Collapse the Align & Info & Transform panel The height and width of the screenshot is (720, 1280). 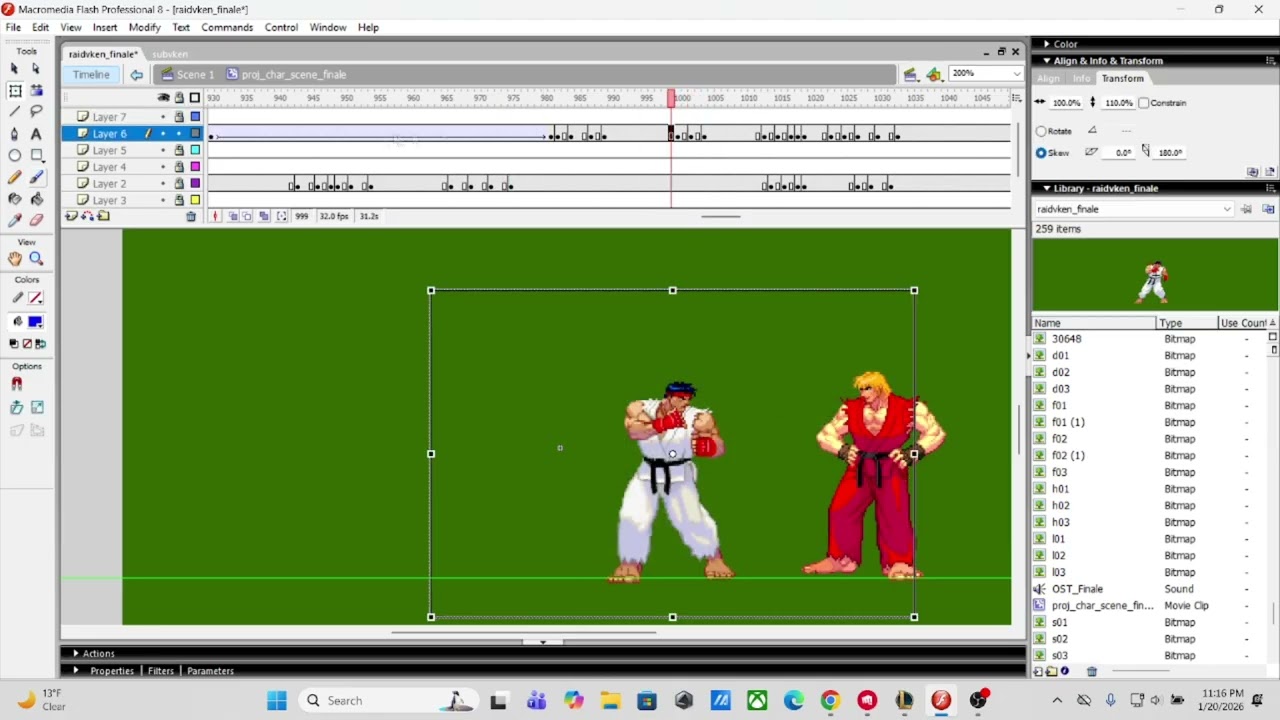click(1046, 61)
